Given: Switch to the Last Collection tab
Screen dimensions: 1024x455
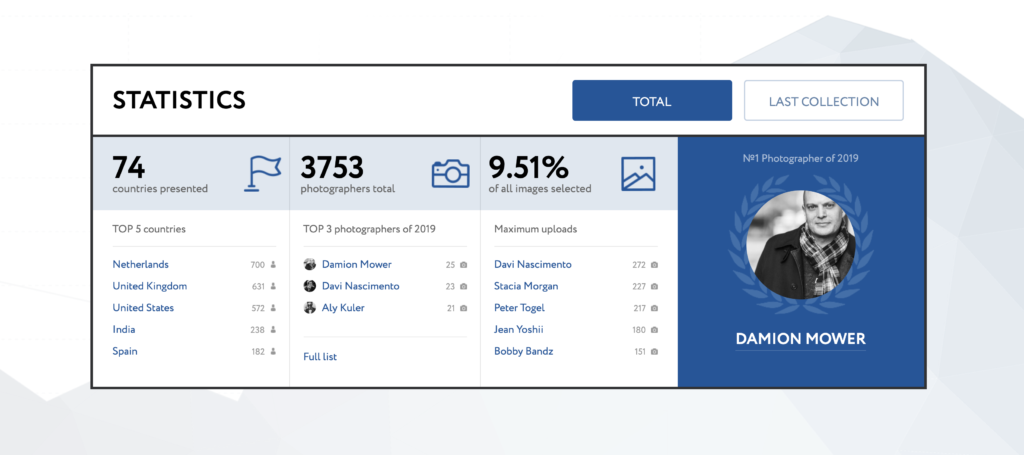Looking at the screenshot, I should click(x=823, y=101).
